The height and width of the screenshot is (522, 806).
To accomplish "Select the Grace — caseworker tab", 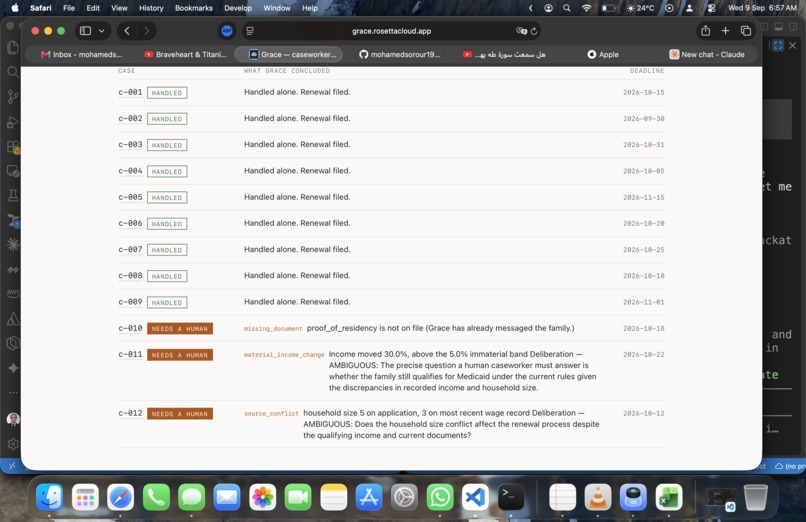I will 289,54.
